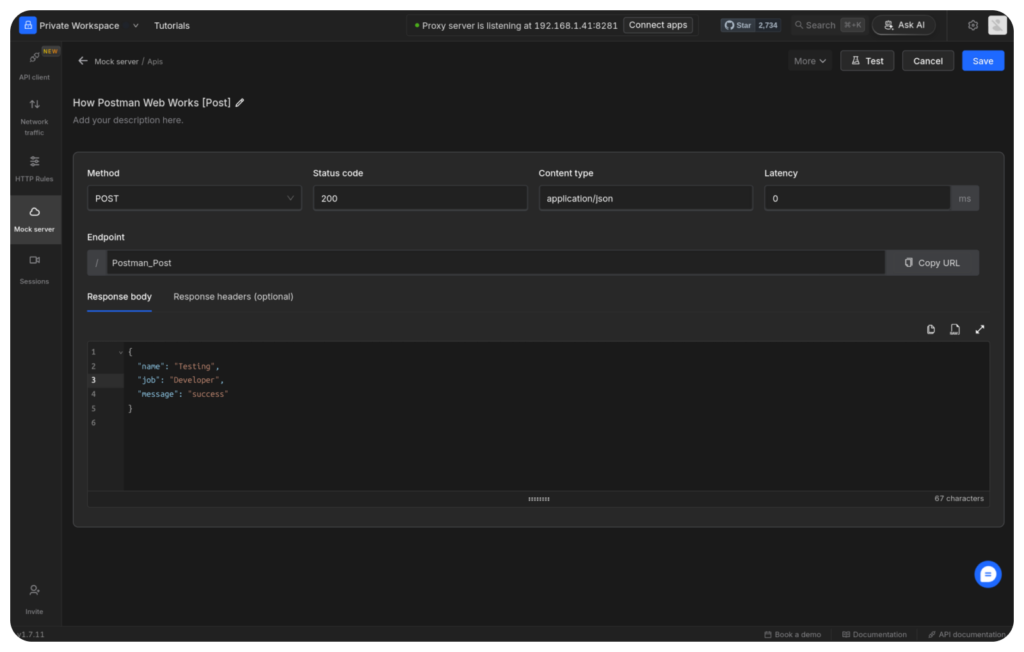
Task: Open the user profile avatar
Action: tap(997, 25)
